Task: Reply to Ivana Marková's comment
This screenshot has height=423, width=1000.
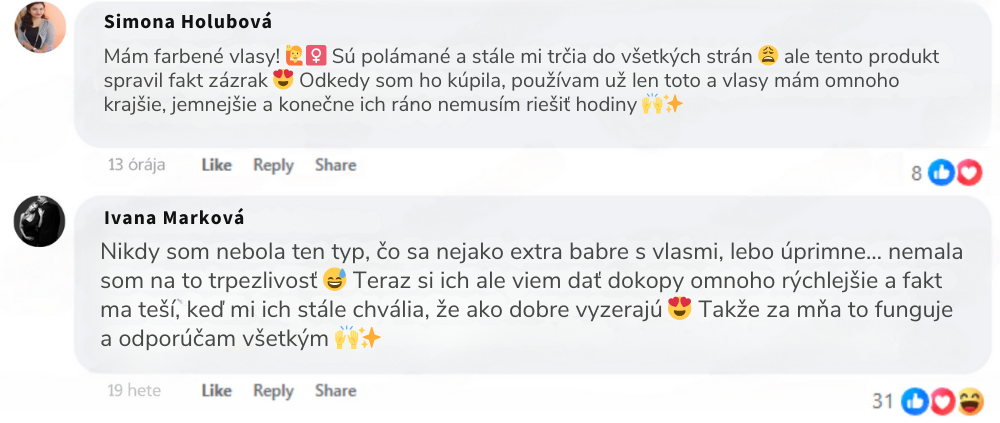Action: click(x=273, y=391)
